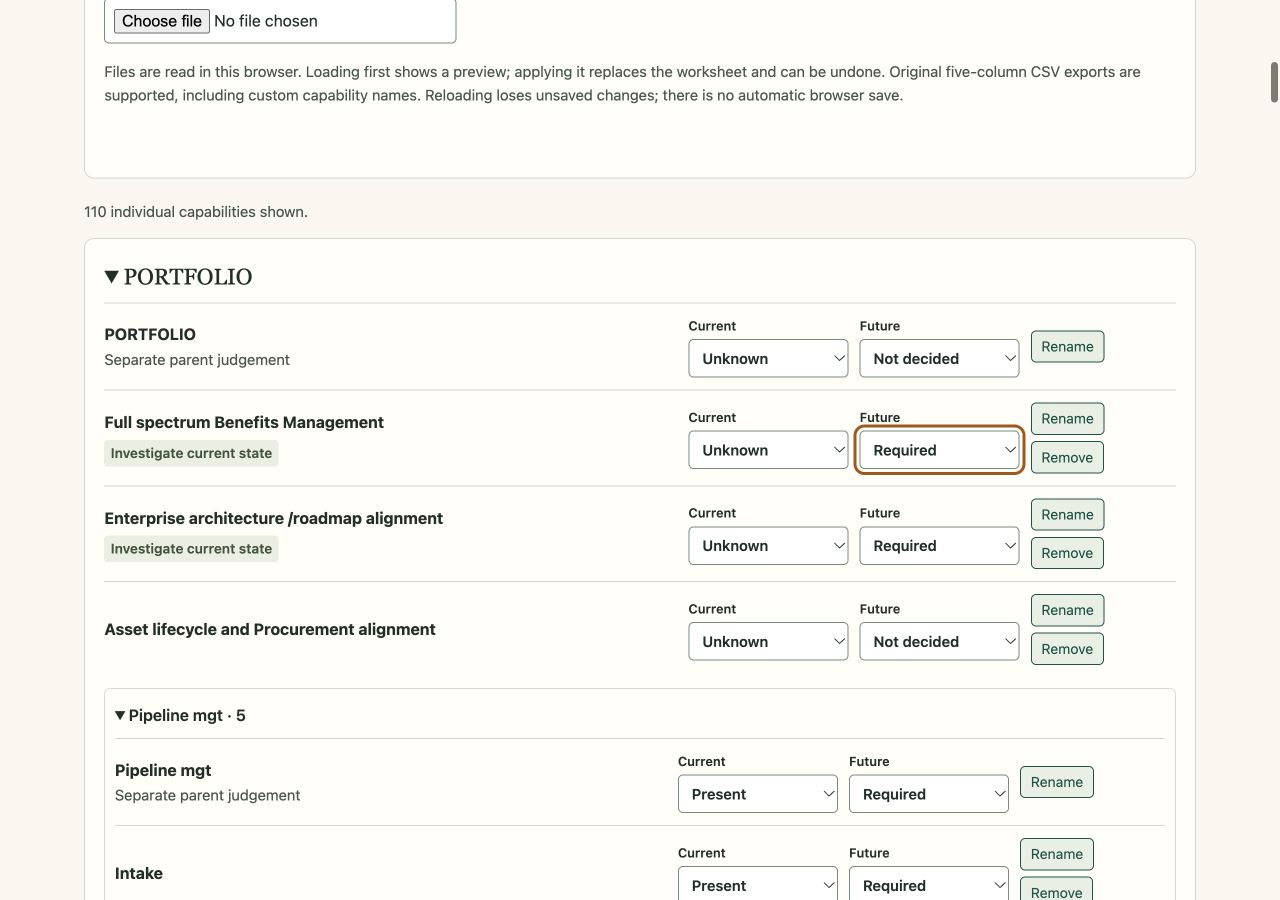1280x900 pixels.
Task: Click 'No file chosen' text
Action: (x=266, y=21)
